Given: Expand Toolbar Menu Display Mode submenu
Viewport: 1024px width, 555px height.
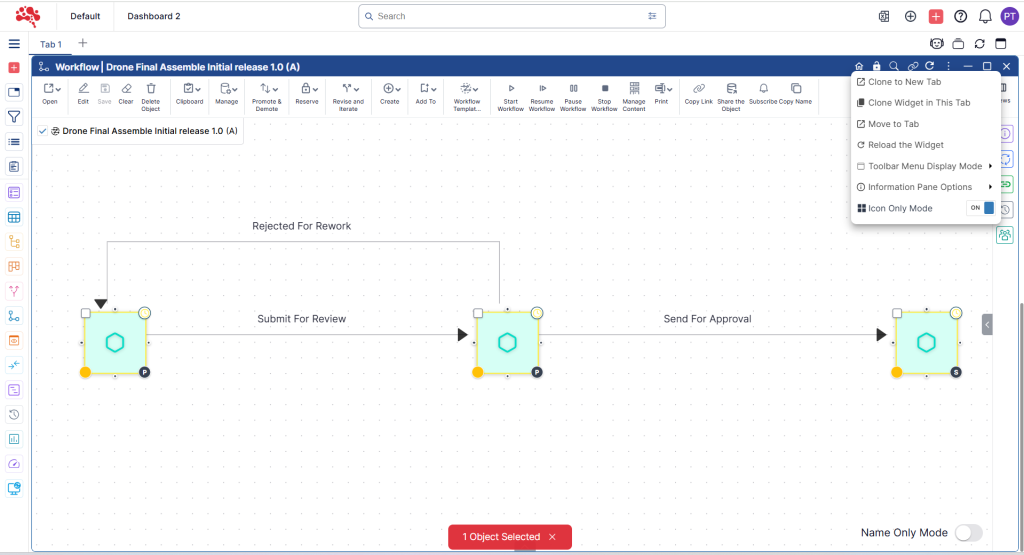Looking at the screenshot, I should 924,166.
